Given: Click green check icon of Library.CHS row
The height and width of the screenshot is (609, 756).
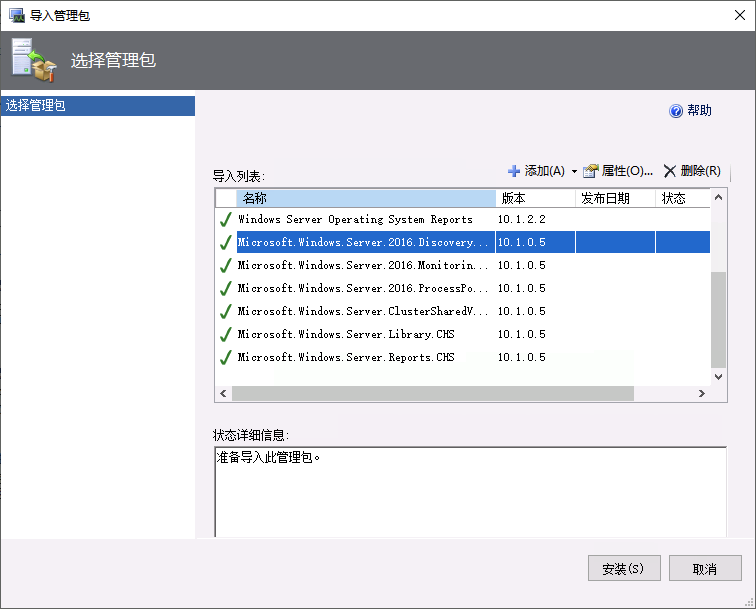Looking at the screenshot, I should click(226, 334).
